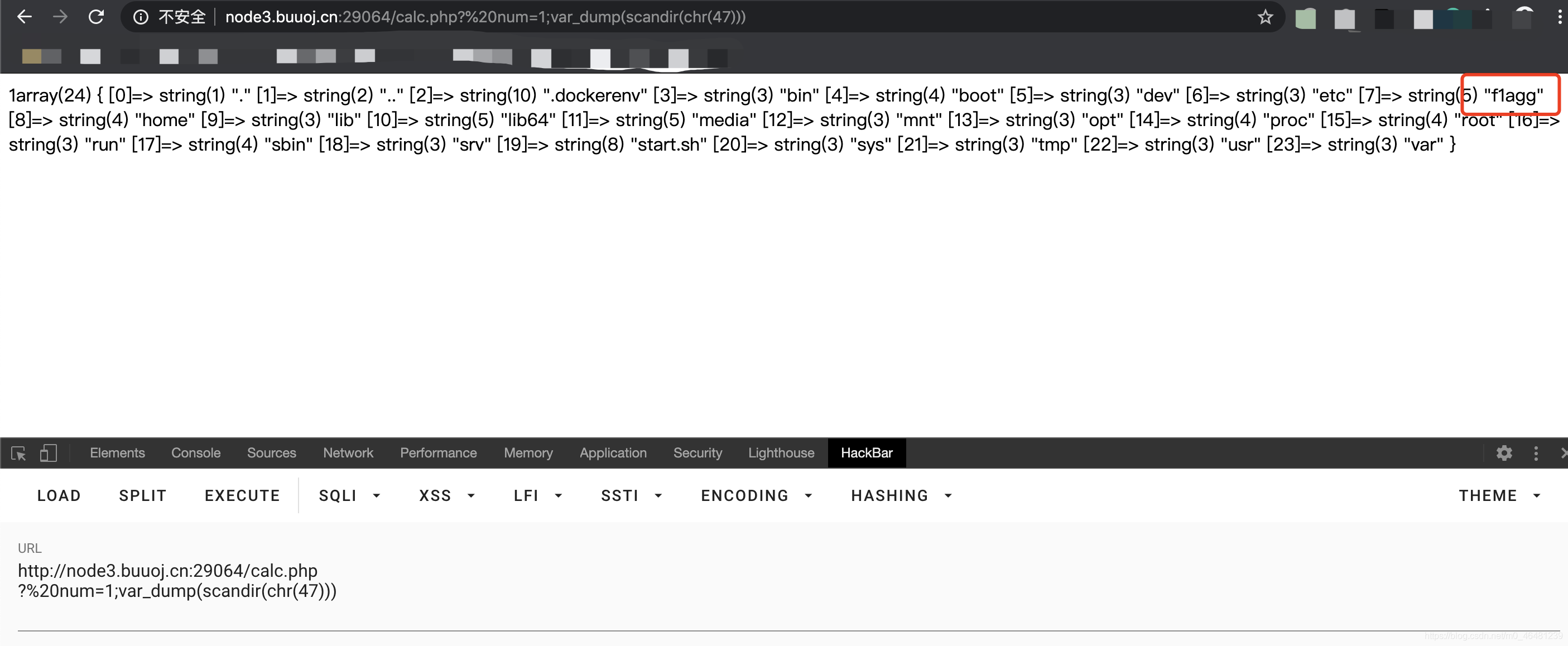Open the Chrome three-dot menu

(1559, 17)
